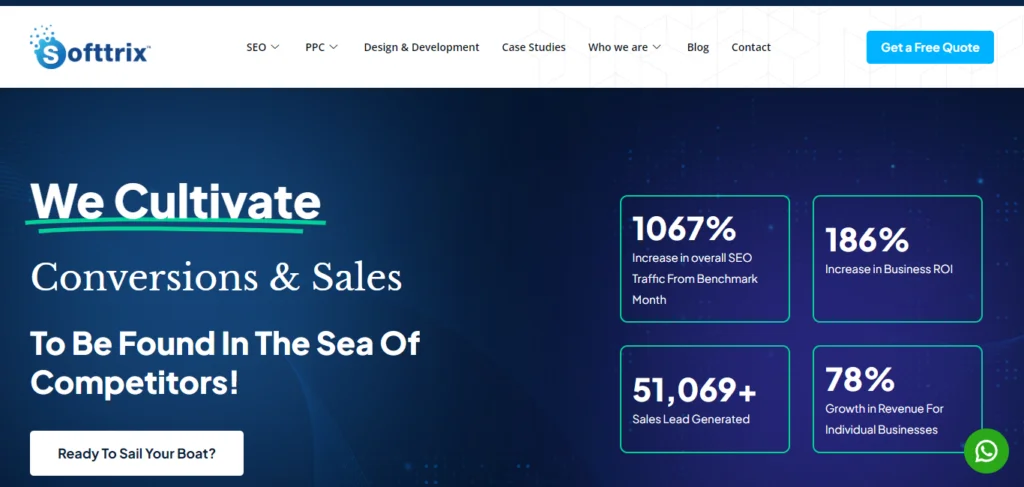
Task: Open the Blog page
Action: click(698, 47)
